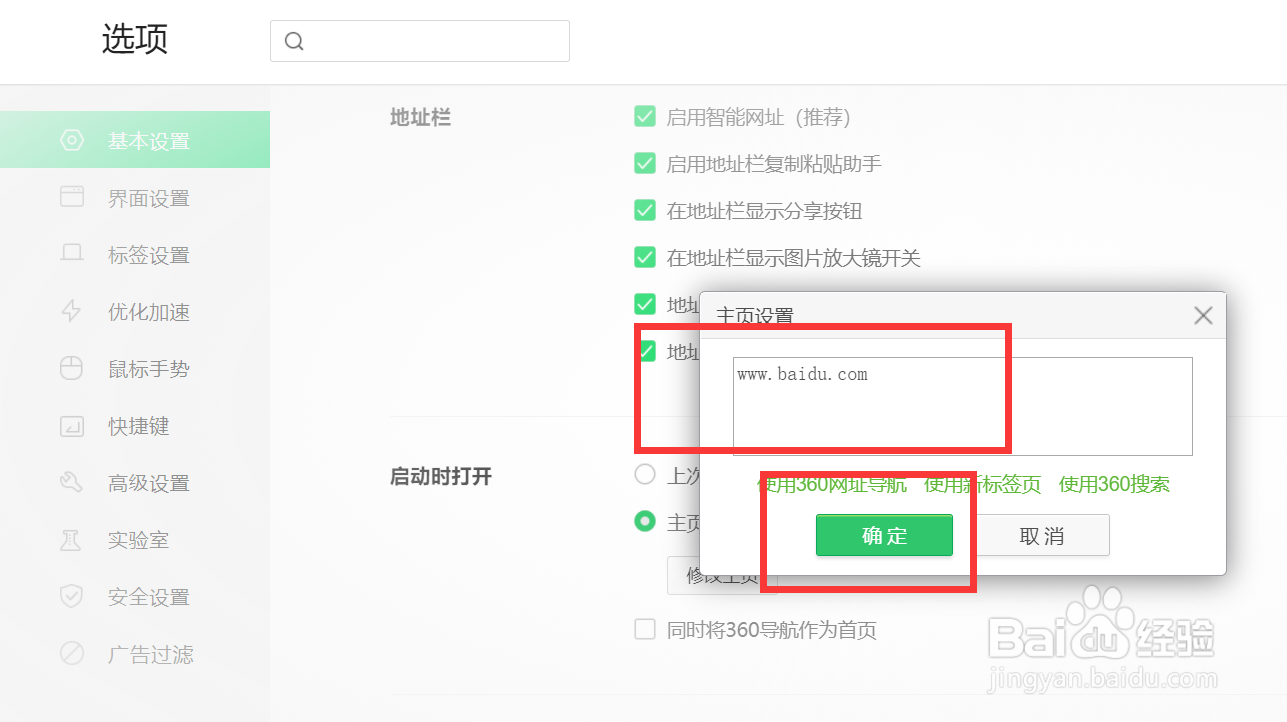Screen dimensions: 1287x722
Task: Click 确定 in the homepage dialog
Action: click(884, 535)
